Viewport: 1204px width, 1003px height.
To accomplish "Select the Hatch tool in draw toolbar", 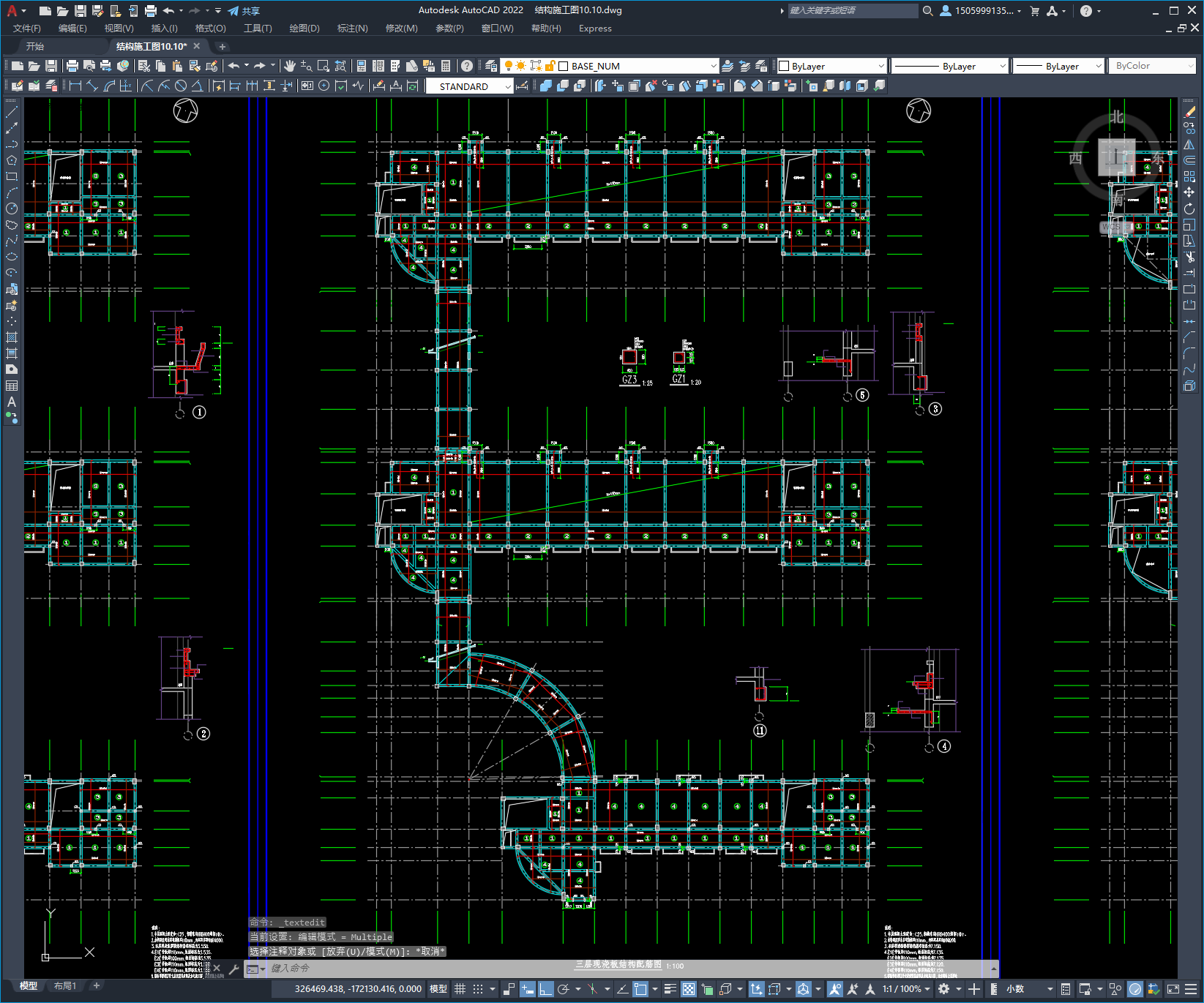I will (12, 337).
